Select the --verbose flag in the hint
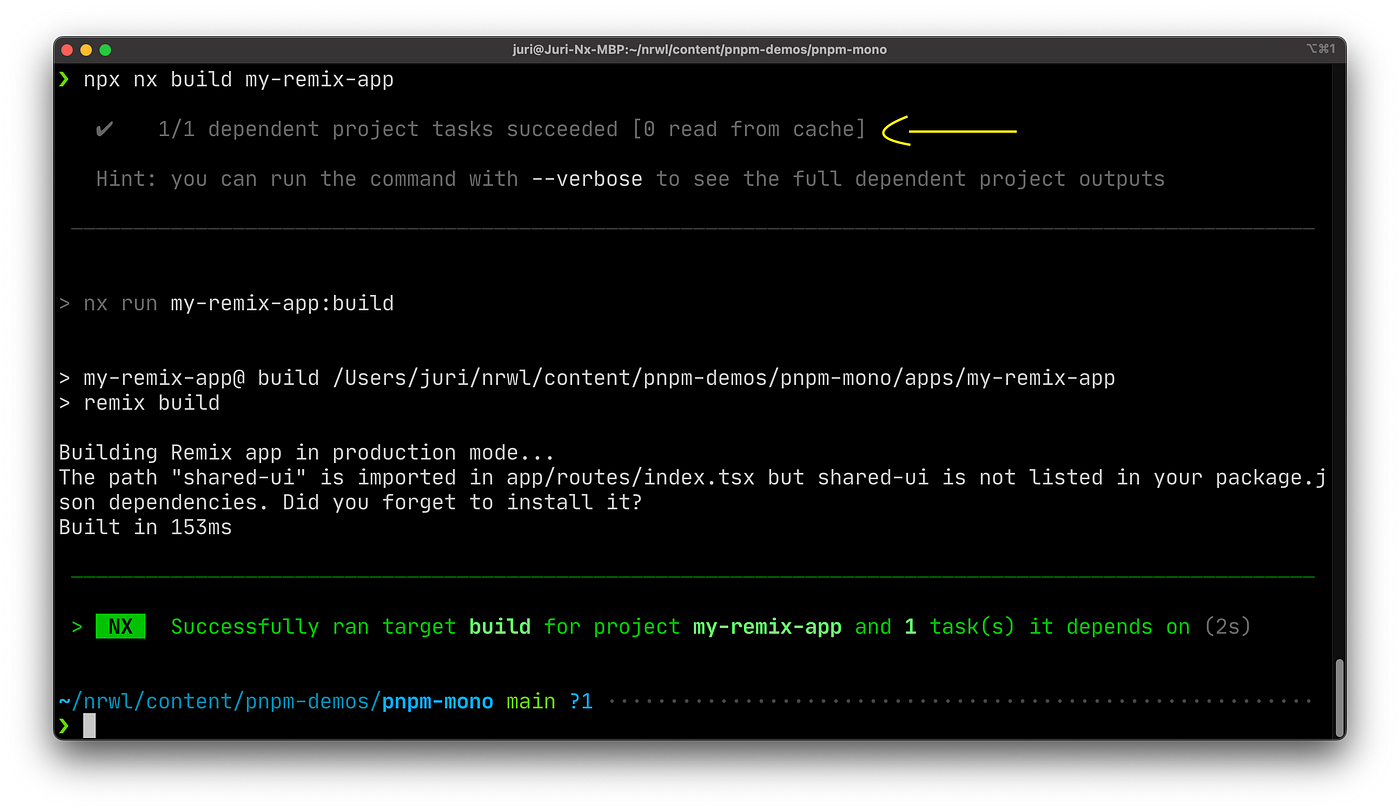 pos(586,178)
